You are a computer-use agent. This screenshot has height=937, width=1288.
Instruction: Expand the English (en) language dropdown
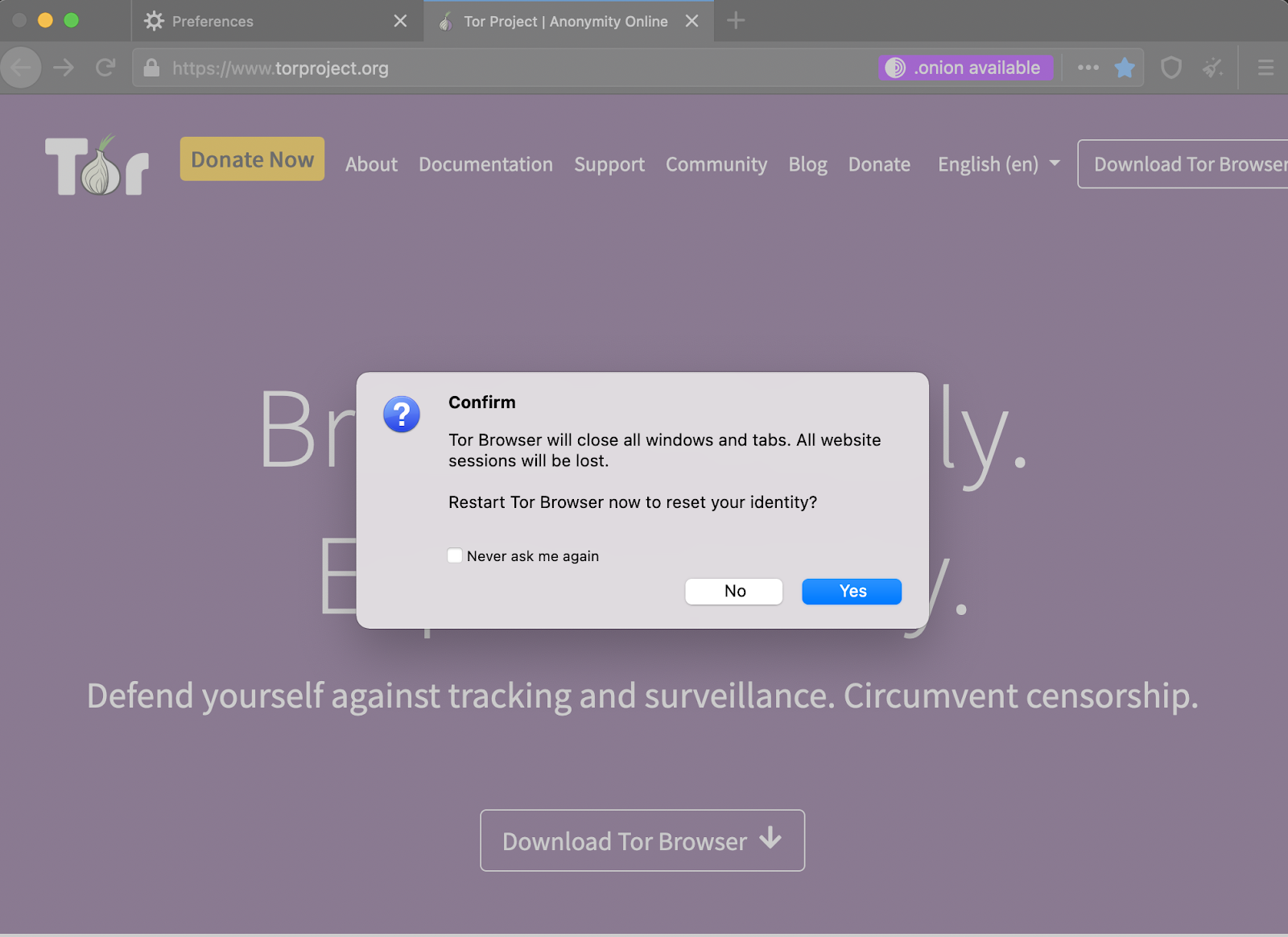(998, 164)
